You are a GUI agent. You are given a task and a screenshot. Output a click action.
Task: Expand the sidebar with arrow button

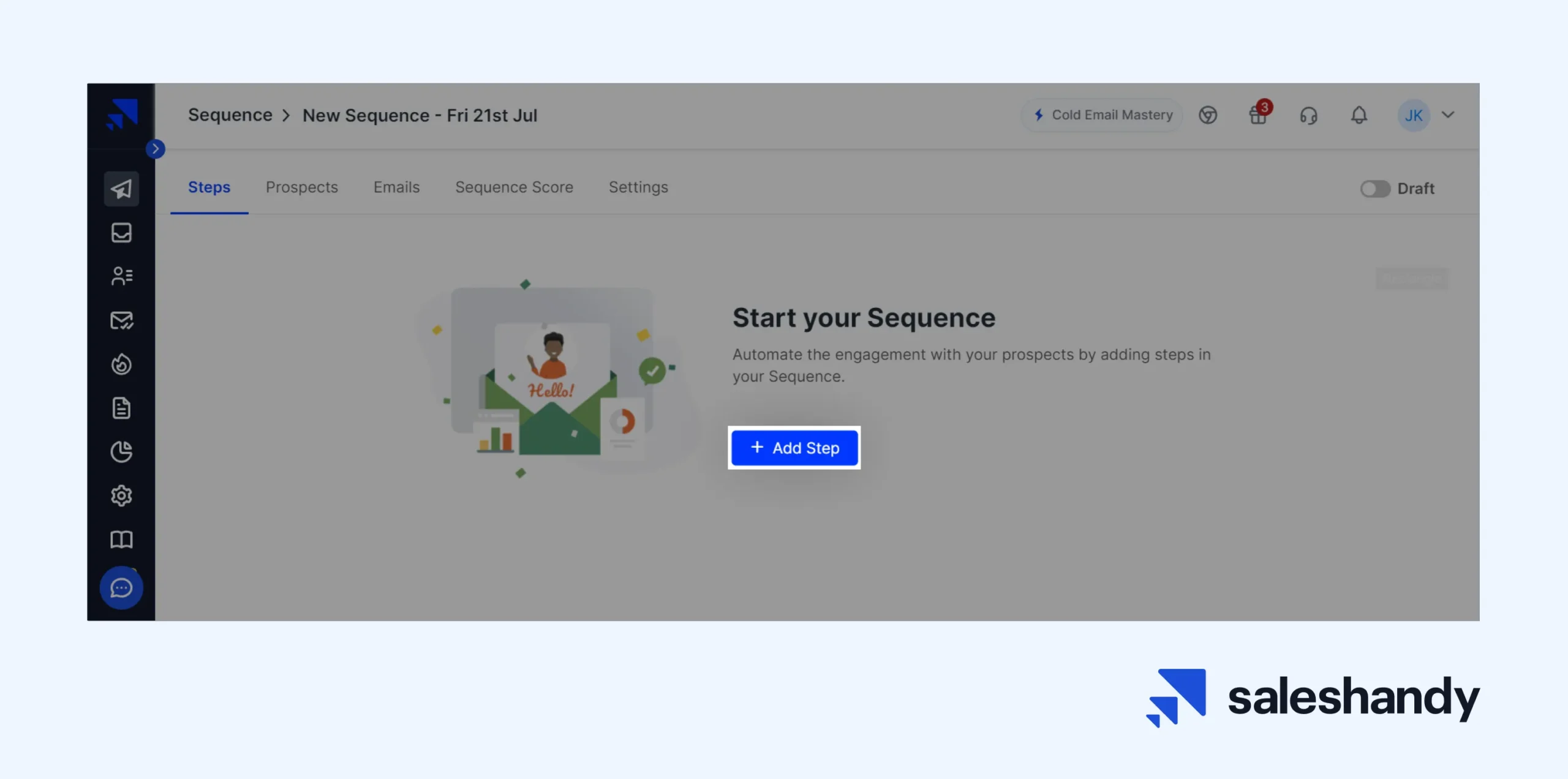click(156, 149)
